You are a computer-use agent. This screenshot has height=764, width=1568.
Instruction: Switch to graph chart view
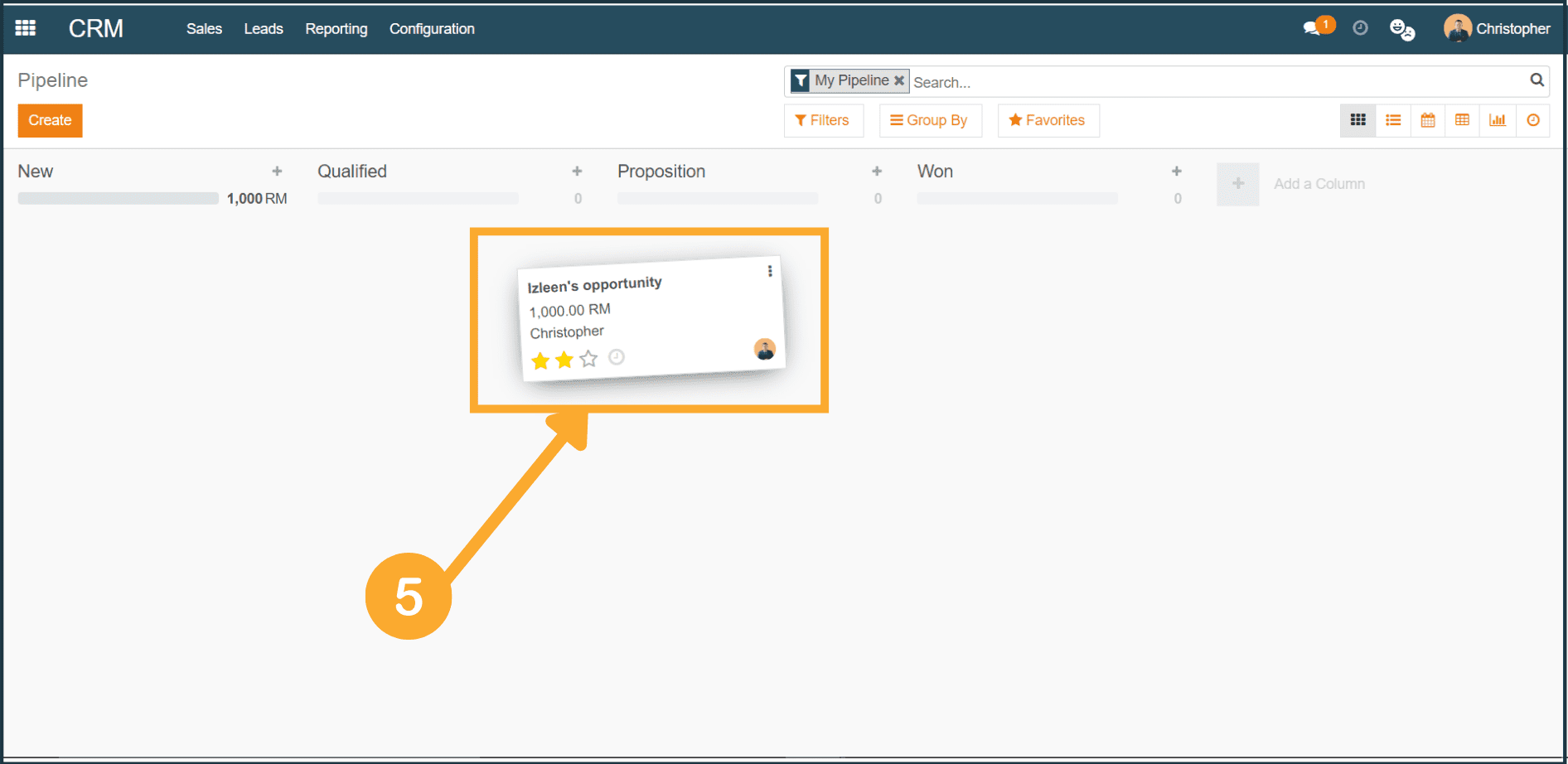pos(1498,121)
